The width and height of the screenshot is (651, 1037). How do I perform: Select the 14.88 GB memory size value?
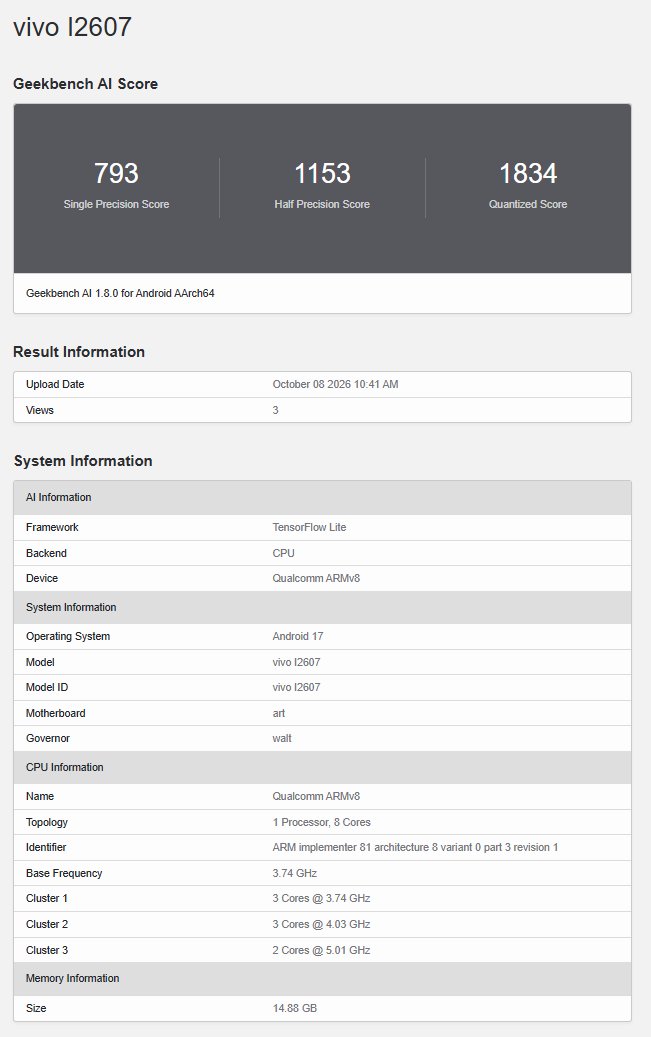pyautogui.click(x=294, y=1008)
